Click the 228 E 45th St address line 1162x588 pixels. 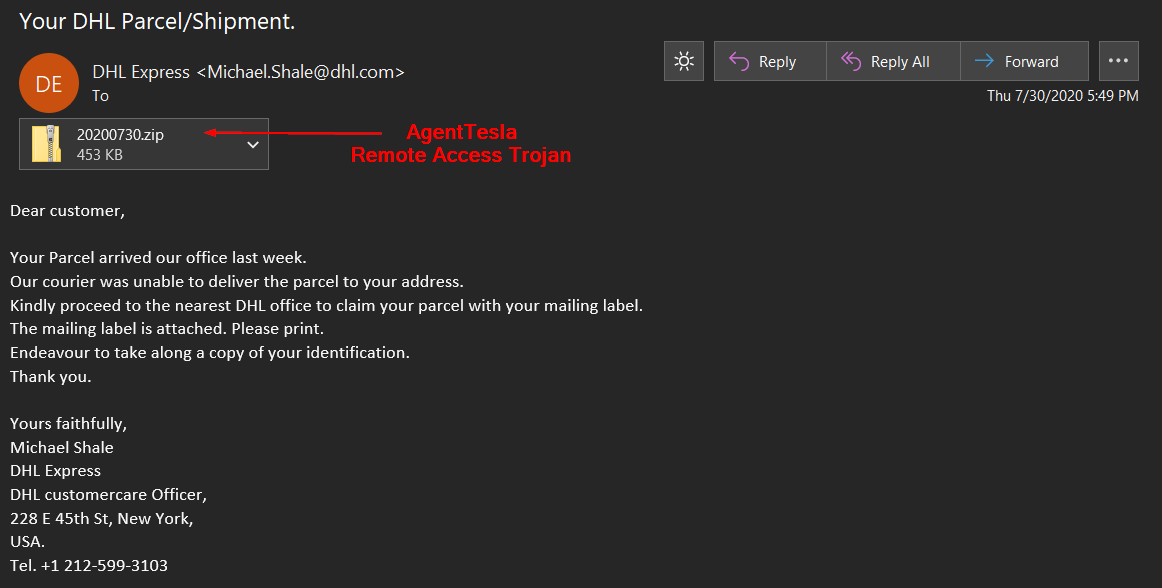[102, 518]
